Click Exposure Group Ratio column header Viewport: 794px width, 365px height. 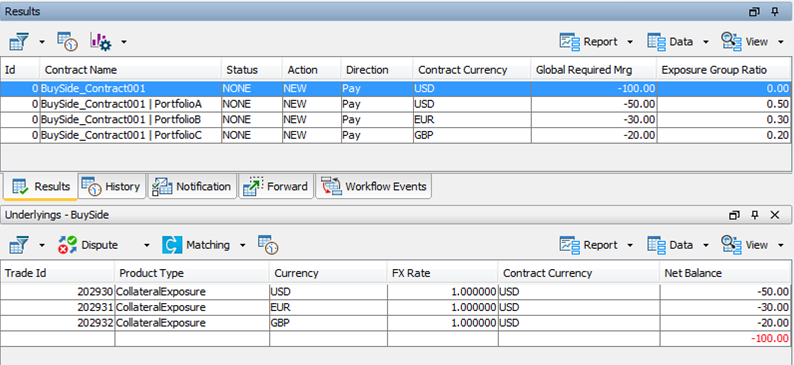tap(723, 70)
